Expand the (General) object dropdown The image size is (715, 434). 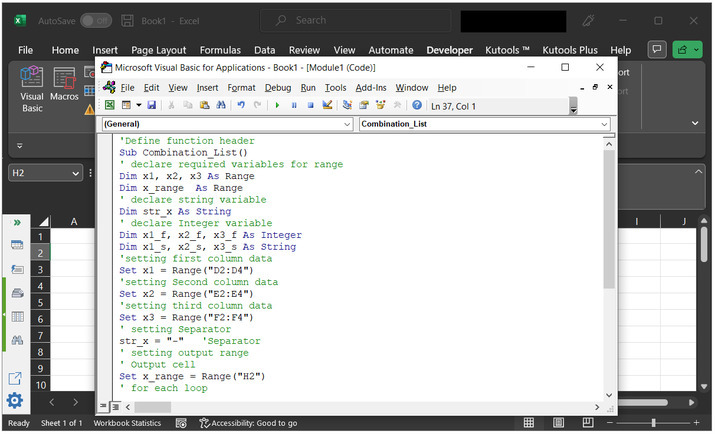click(x=347, y=124)
